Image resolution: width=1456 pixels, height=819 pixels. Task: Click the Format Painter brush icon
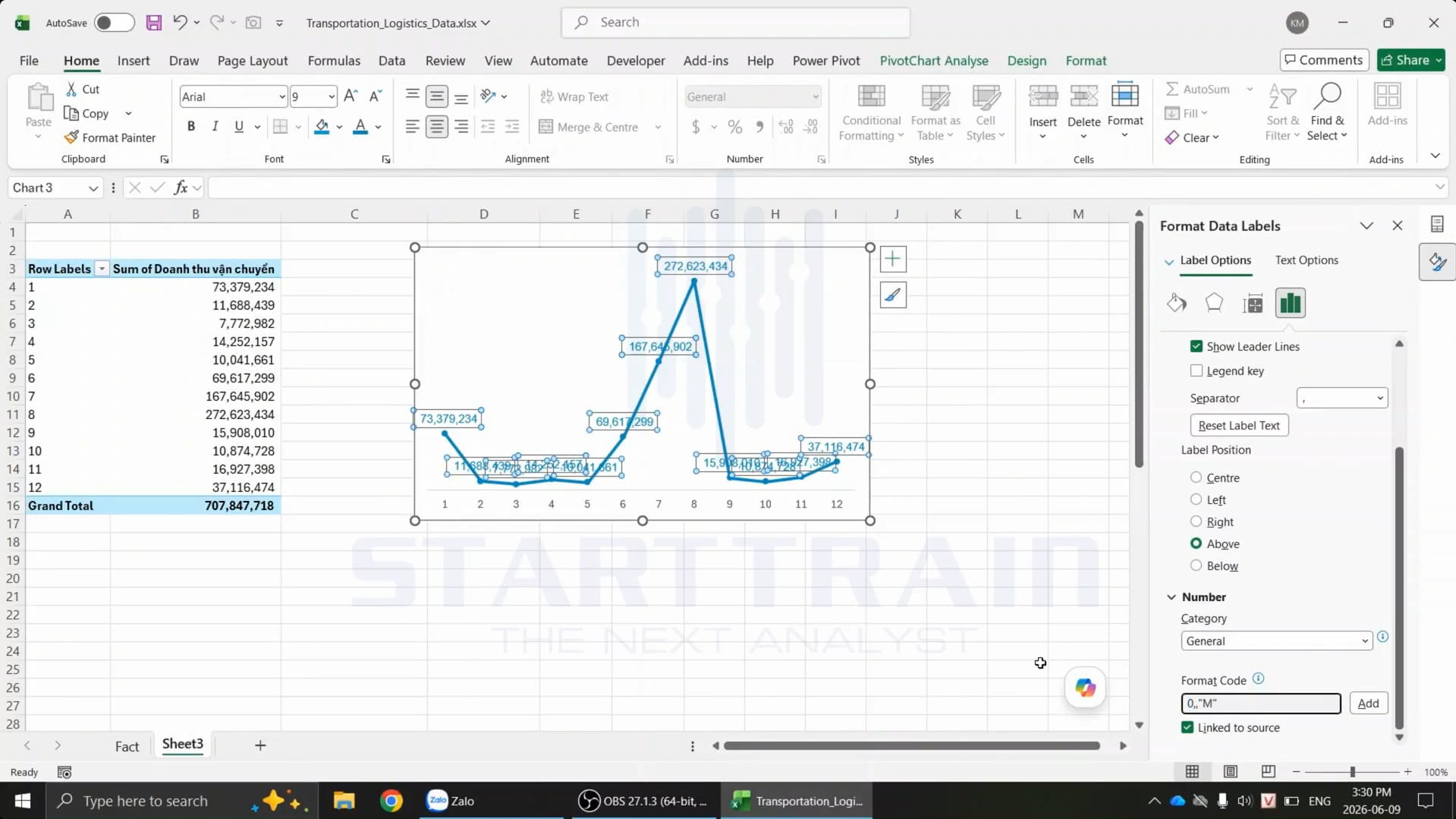click(71, 137)
